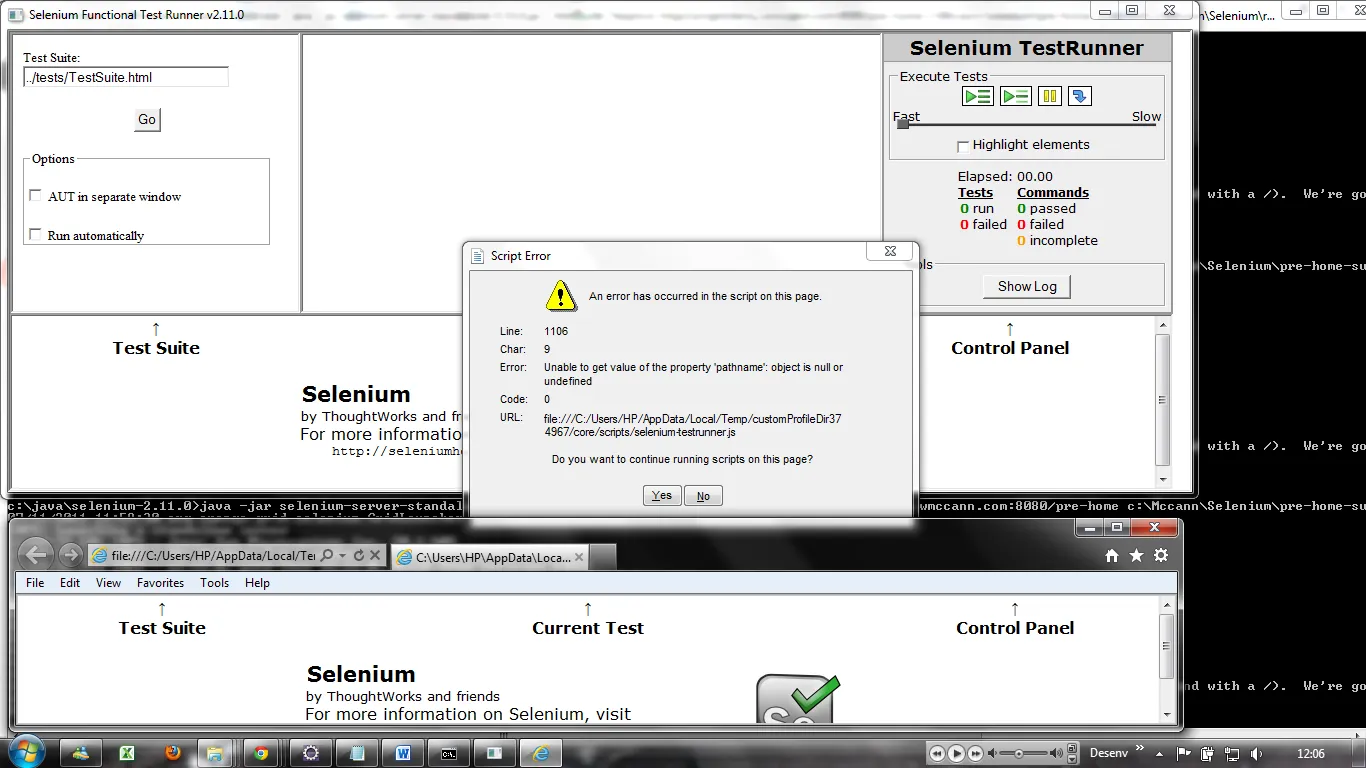Play media in the taskbar player
Image resolution: width=1366 pixels, height=768 pixels.
click(x=957, y=753)
